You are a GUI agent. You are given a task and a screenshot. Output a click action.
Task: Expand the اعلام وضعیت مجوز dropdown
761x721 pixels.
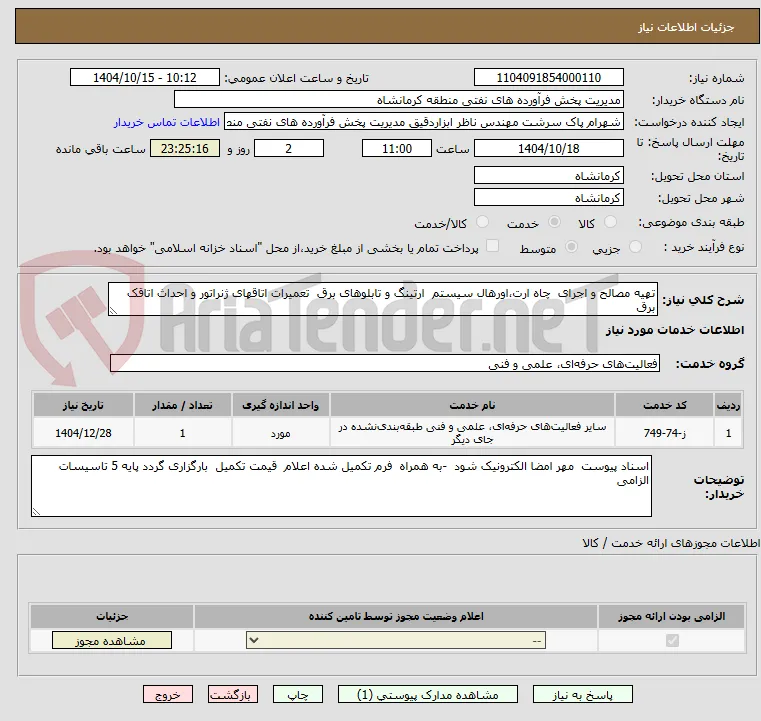[396, 640]
